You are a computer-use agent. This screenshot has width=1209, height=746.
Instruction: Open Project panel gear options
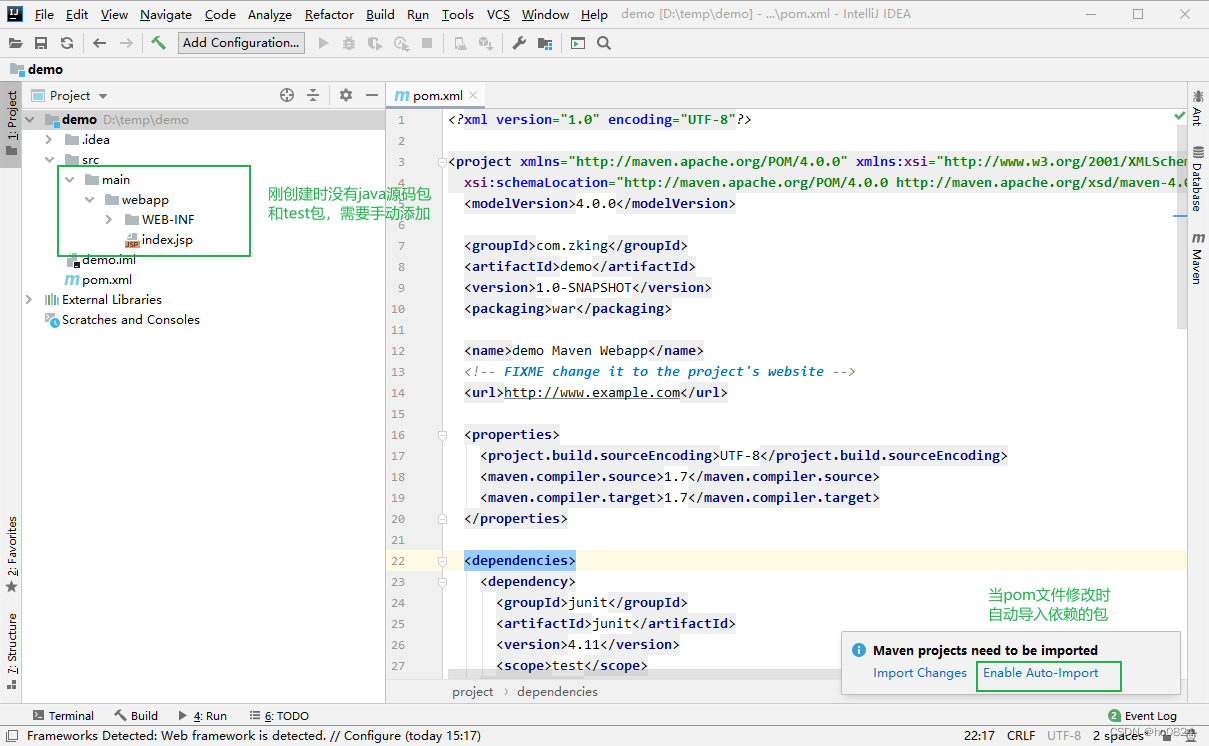pyautogui.click(x=346, y=95)
